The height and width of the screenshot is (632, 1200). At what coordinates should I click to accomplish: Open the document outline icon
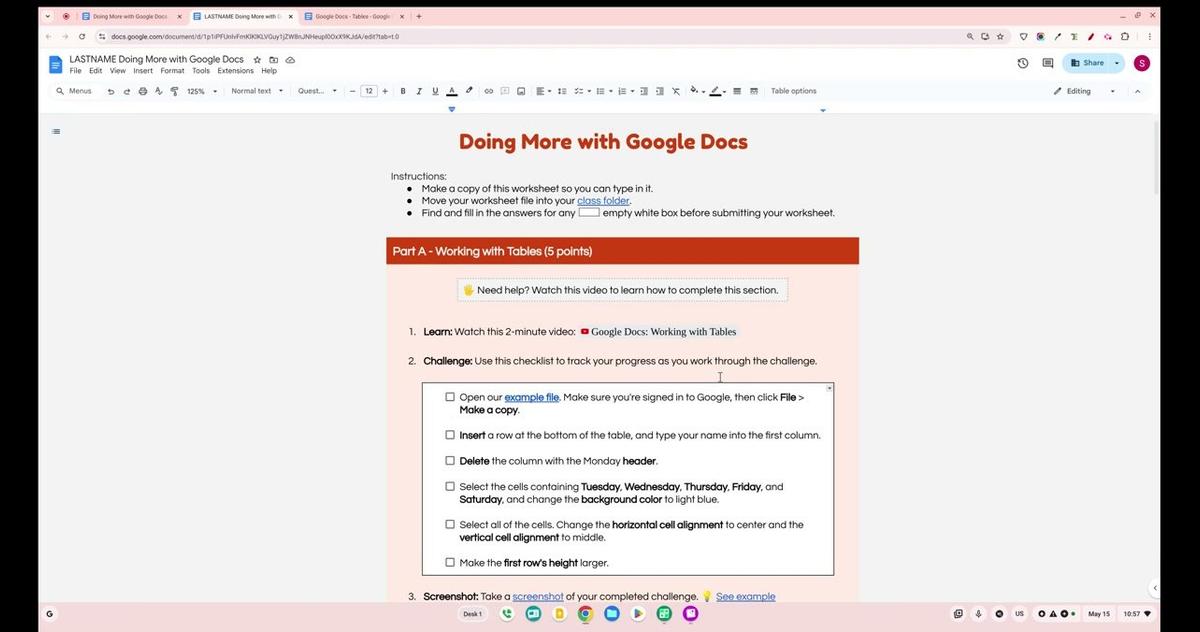56,131
